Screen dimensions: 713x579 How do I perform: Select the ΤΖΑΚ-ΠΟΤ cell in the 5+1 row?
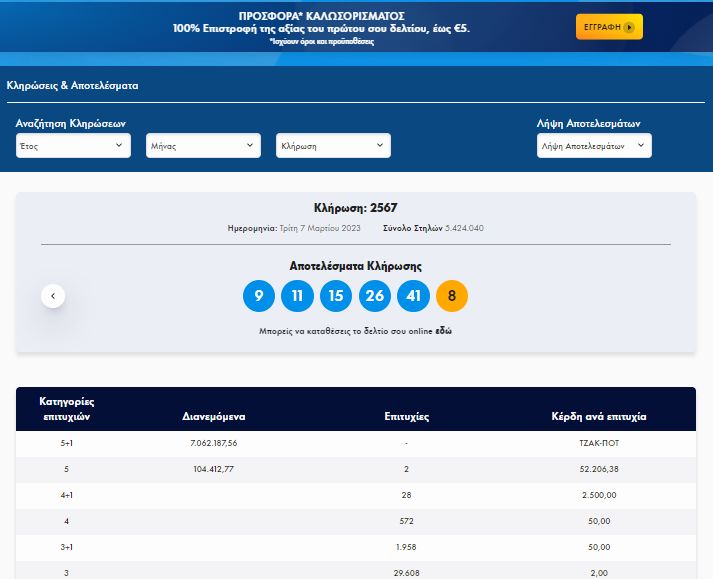point(599,443)
